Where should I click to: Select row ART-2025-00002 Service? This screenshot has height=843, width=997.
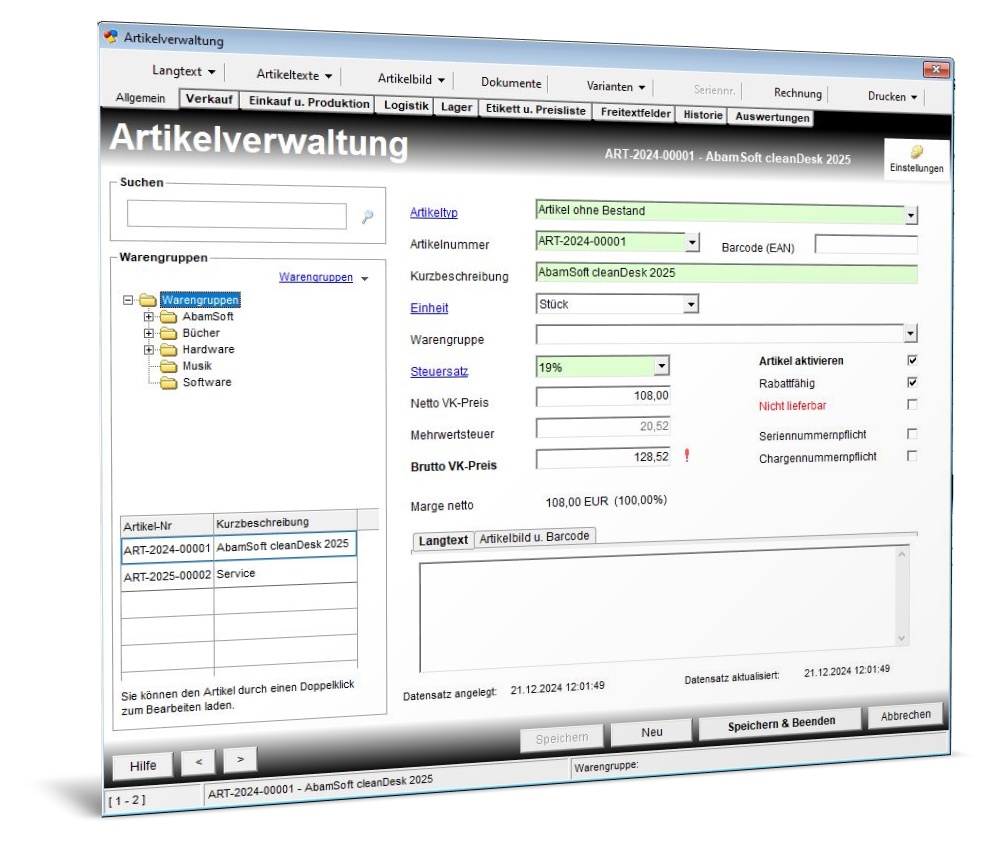point(239,575)
